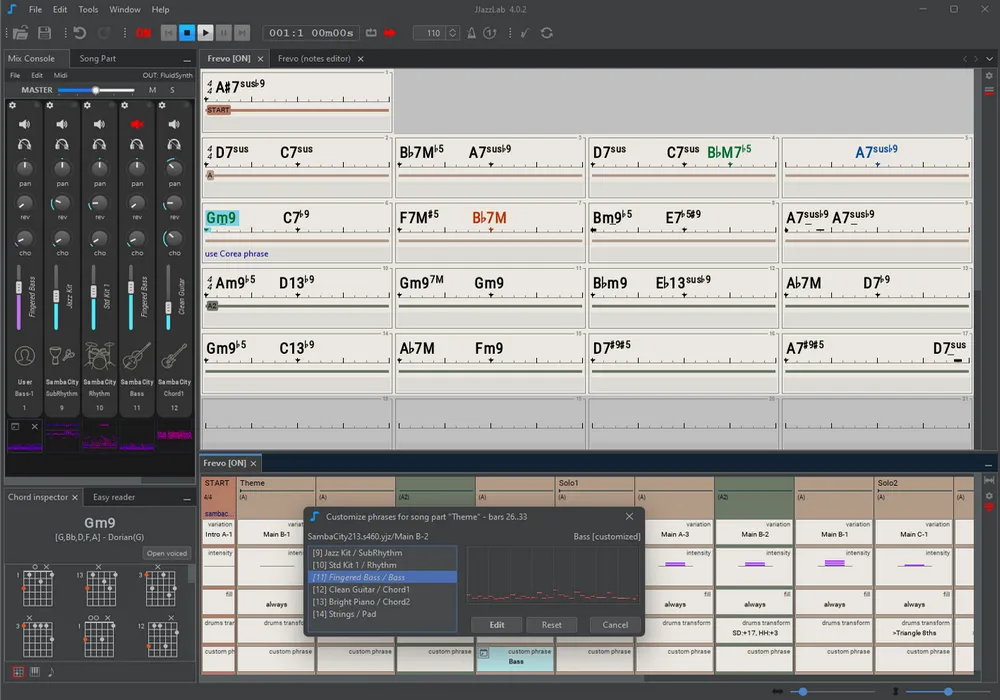
Task: Select the piano keyboard view icon in Chord inspector
Action: pos(34,671)
